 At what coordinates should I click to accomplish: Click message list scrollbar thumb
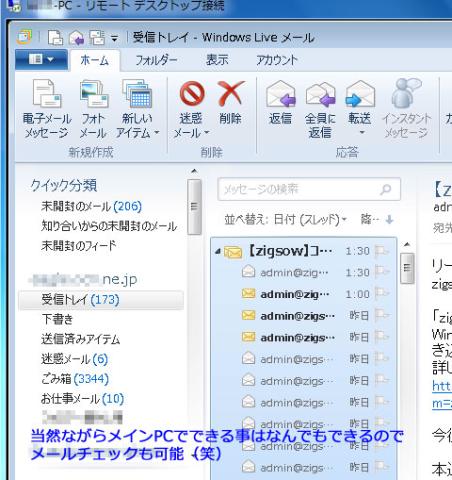pos(407,268)
